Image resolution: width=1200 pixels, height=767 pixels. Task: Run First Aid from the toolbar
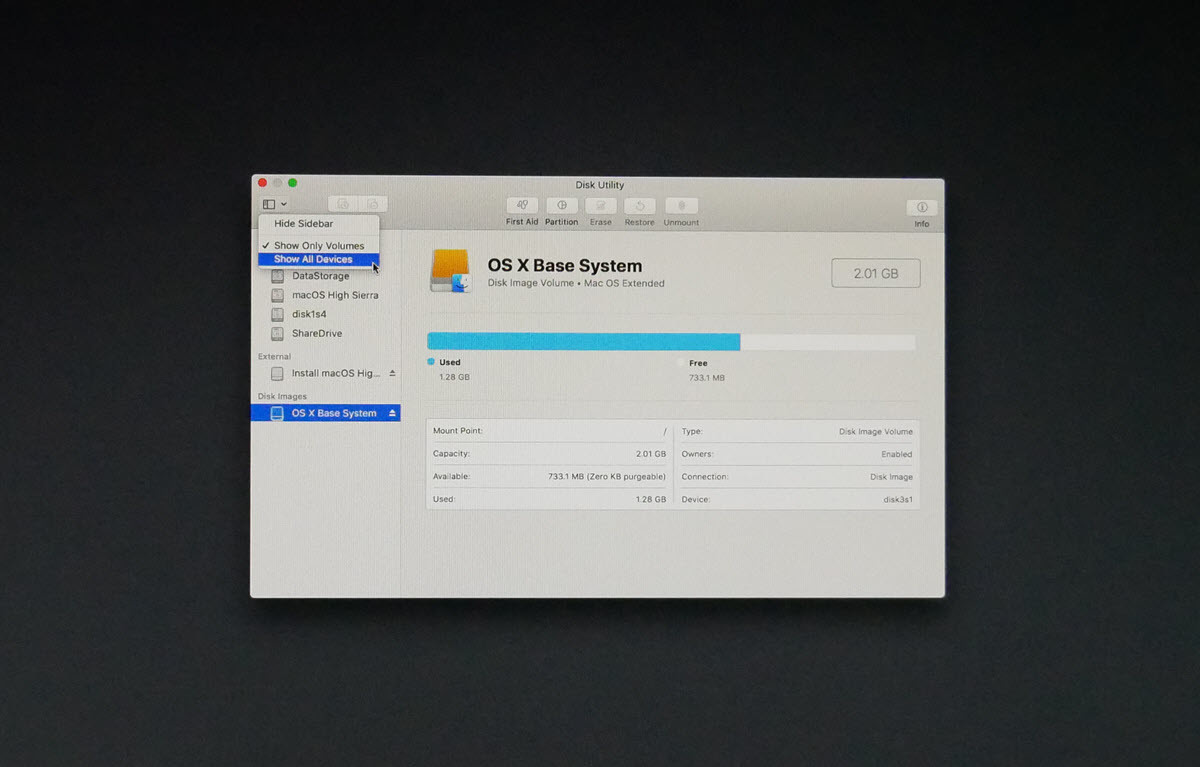(522, 206)
